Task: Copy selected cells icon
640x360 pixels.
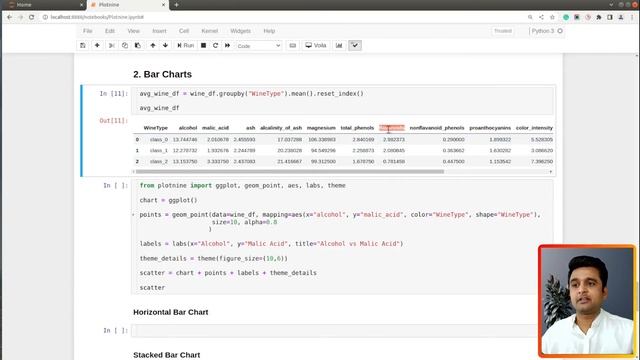Action: coord(125,45)
